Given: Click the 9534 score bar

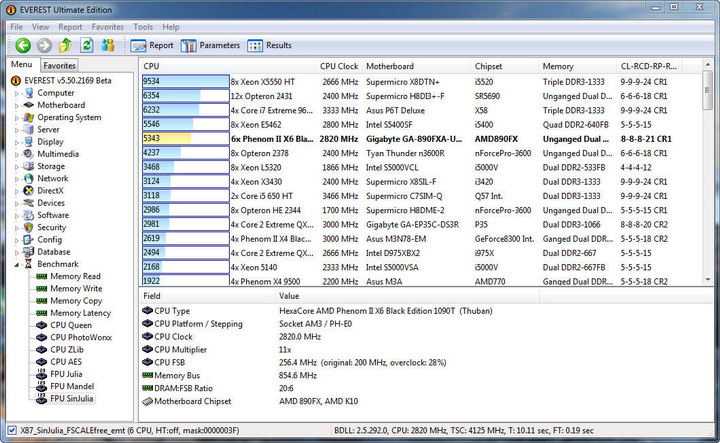Looking at the screenshot, I should (x=186, y=82).
